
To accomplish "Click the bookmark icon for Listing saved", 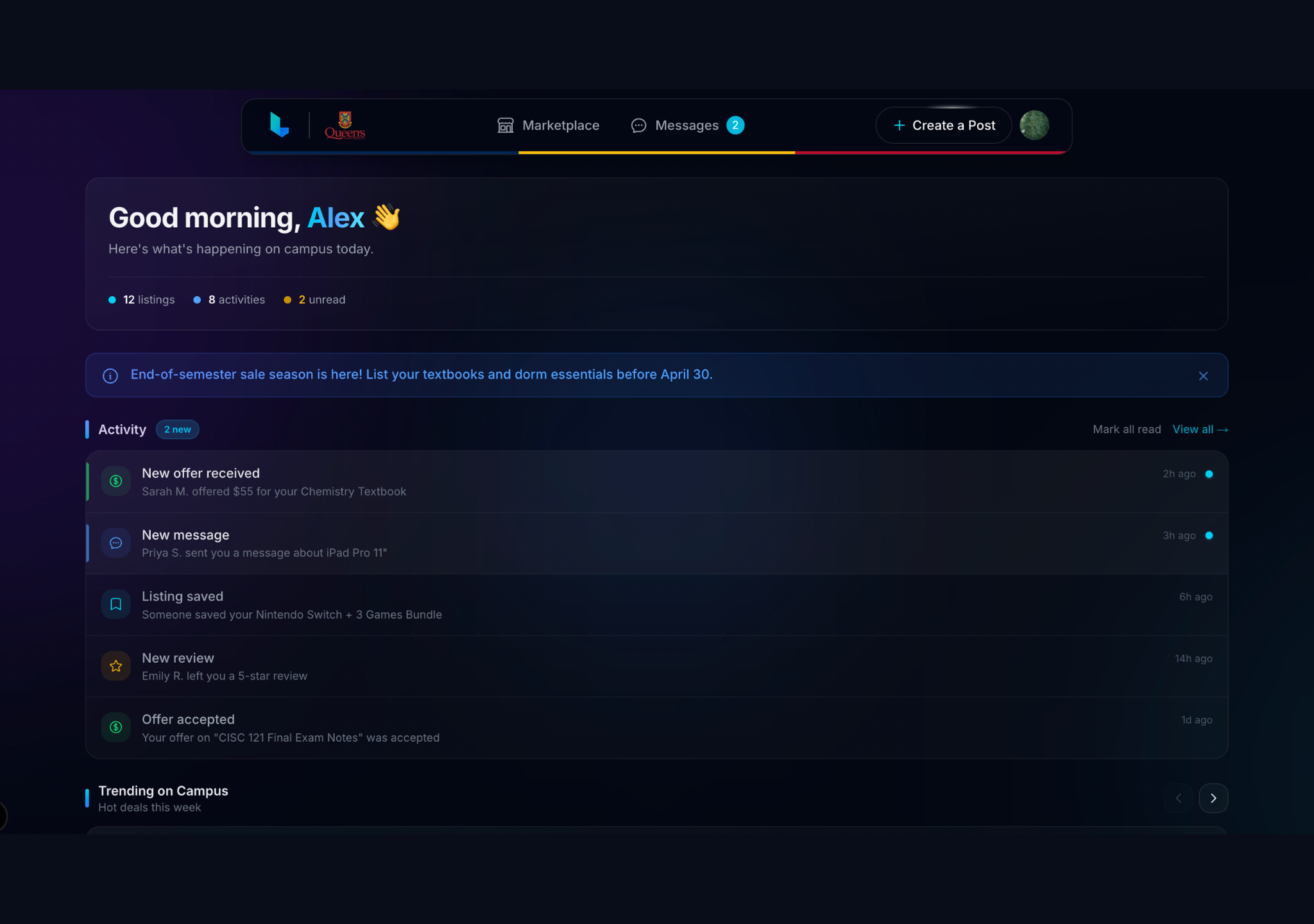I will [x=116, y=604].
